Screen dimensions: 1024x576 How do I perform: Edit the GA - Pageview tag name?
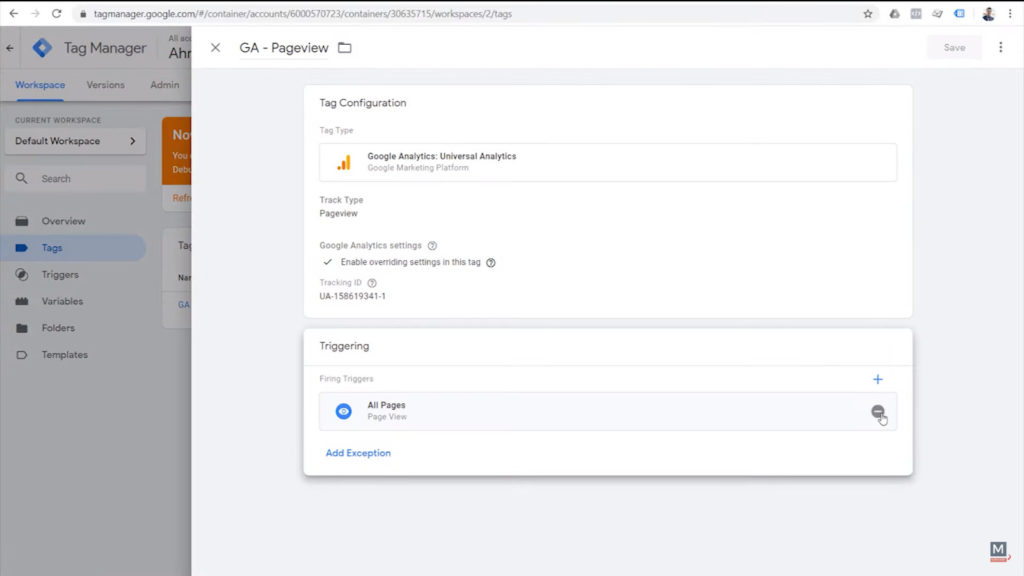[x=283, y=48]
